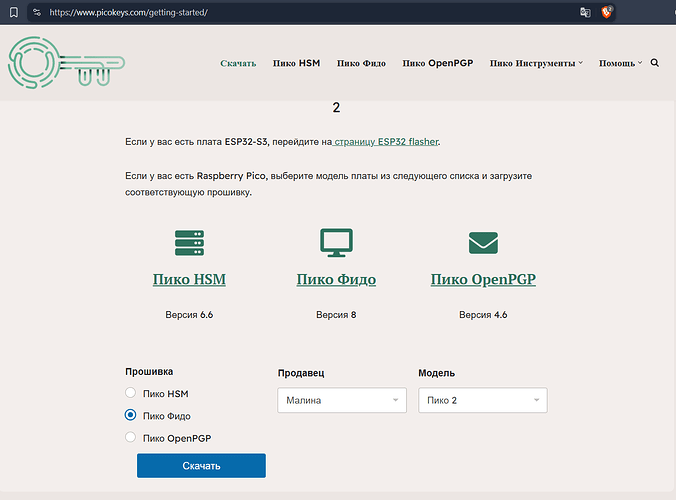Open the Пико HSM heading link
This screenshot has width=676, height=500.
point(189,279)
